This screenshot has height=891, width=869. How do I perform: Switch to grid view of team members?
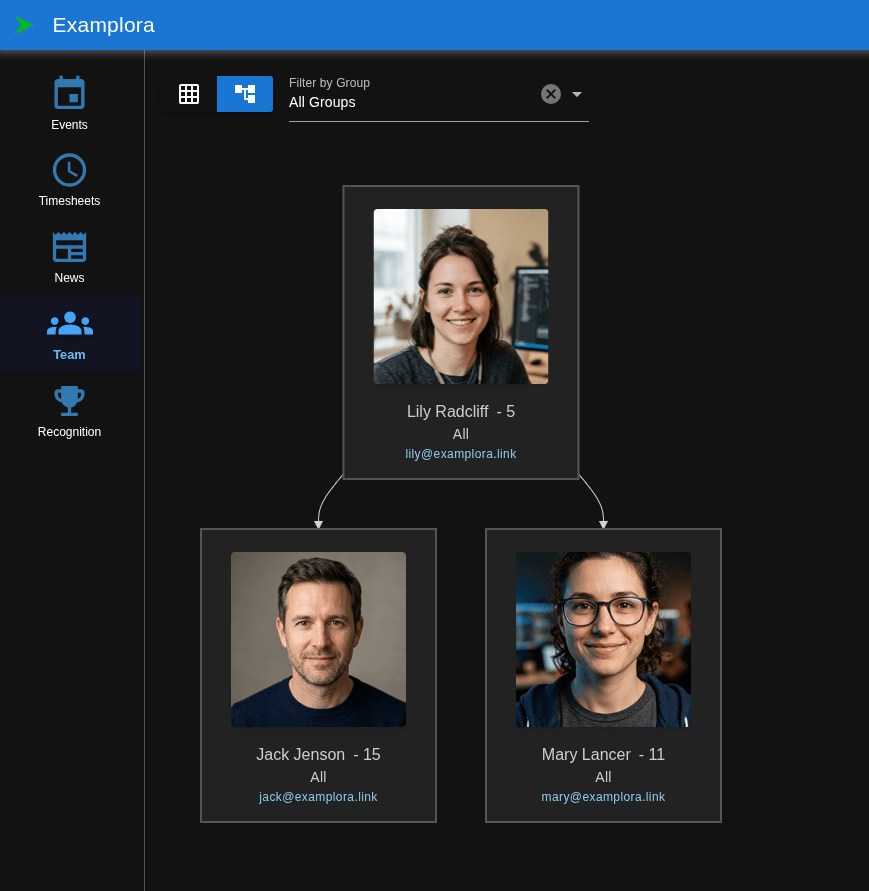click(189, 93)
